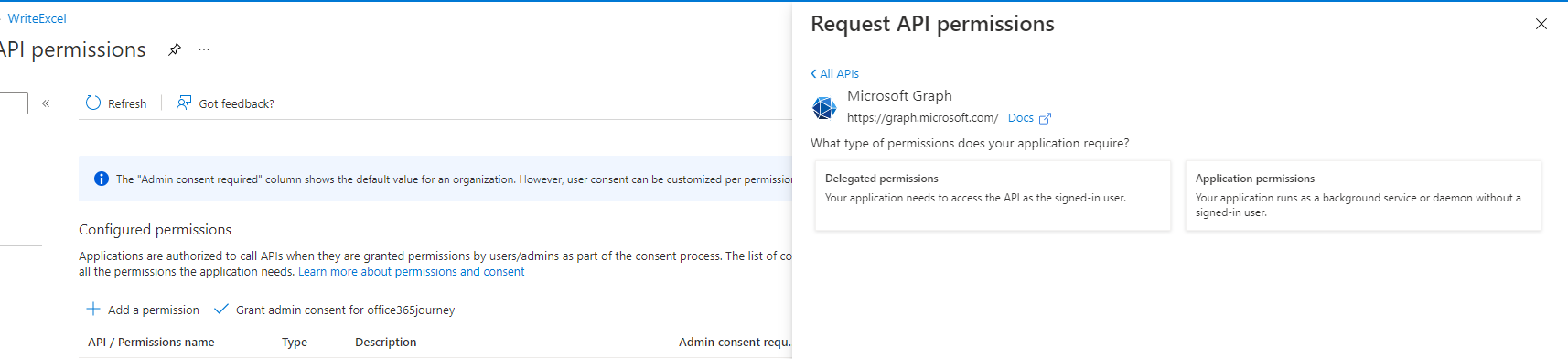Click the plus icon for Add a permission
Image resolution: width=1568 pixels, height=359 pixels.
coord(93,310)
